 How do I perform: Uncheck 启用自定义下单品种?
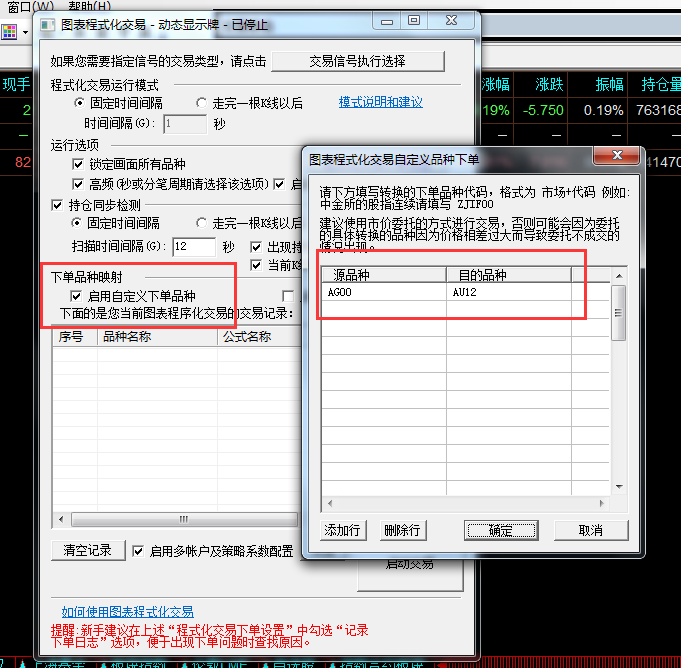78,296
